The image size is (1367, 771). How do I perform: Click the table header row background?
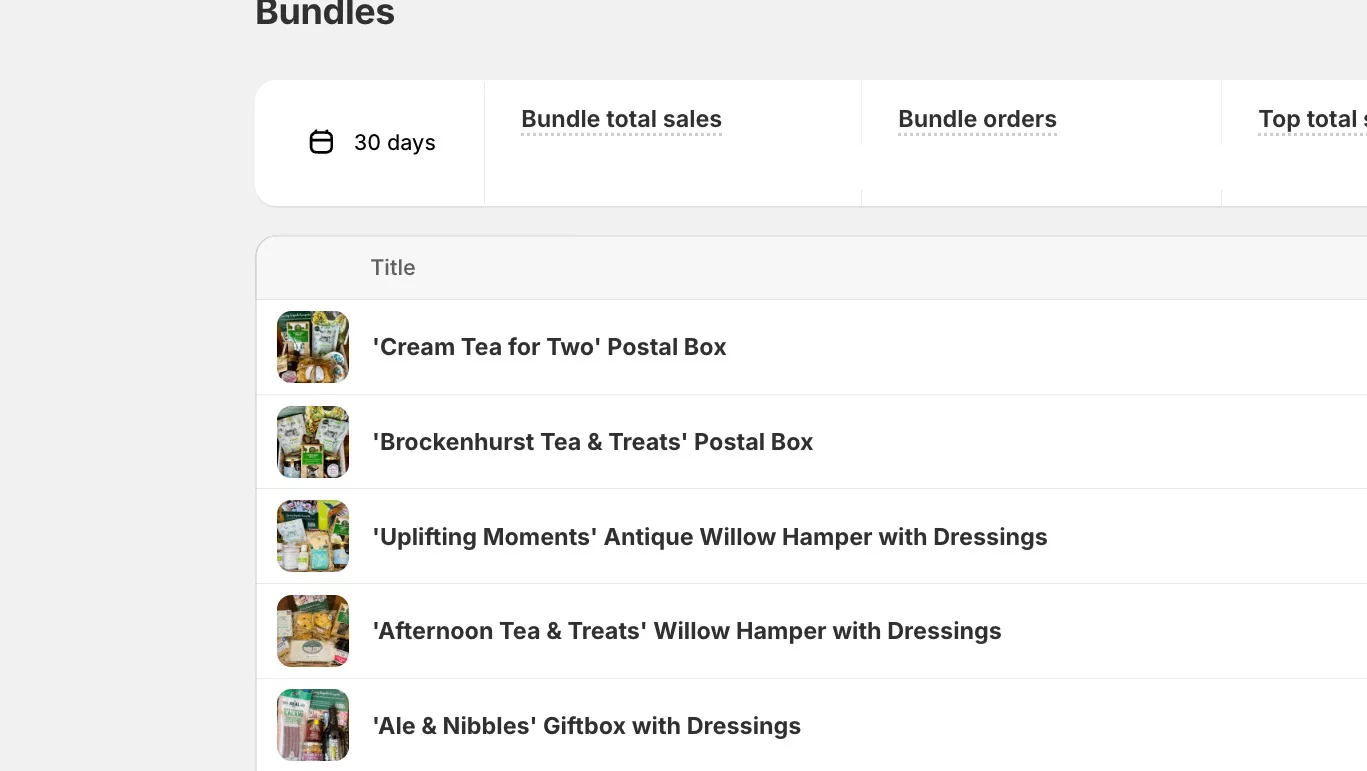point(800,267)
